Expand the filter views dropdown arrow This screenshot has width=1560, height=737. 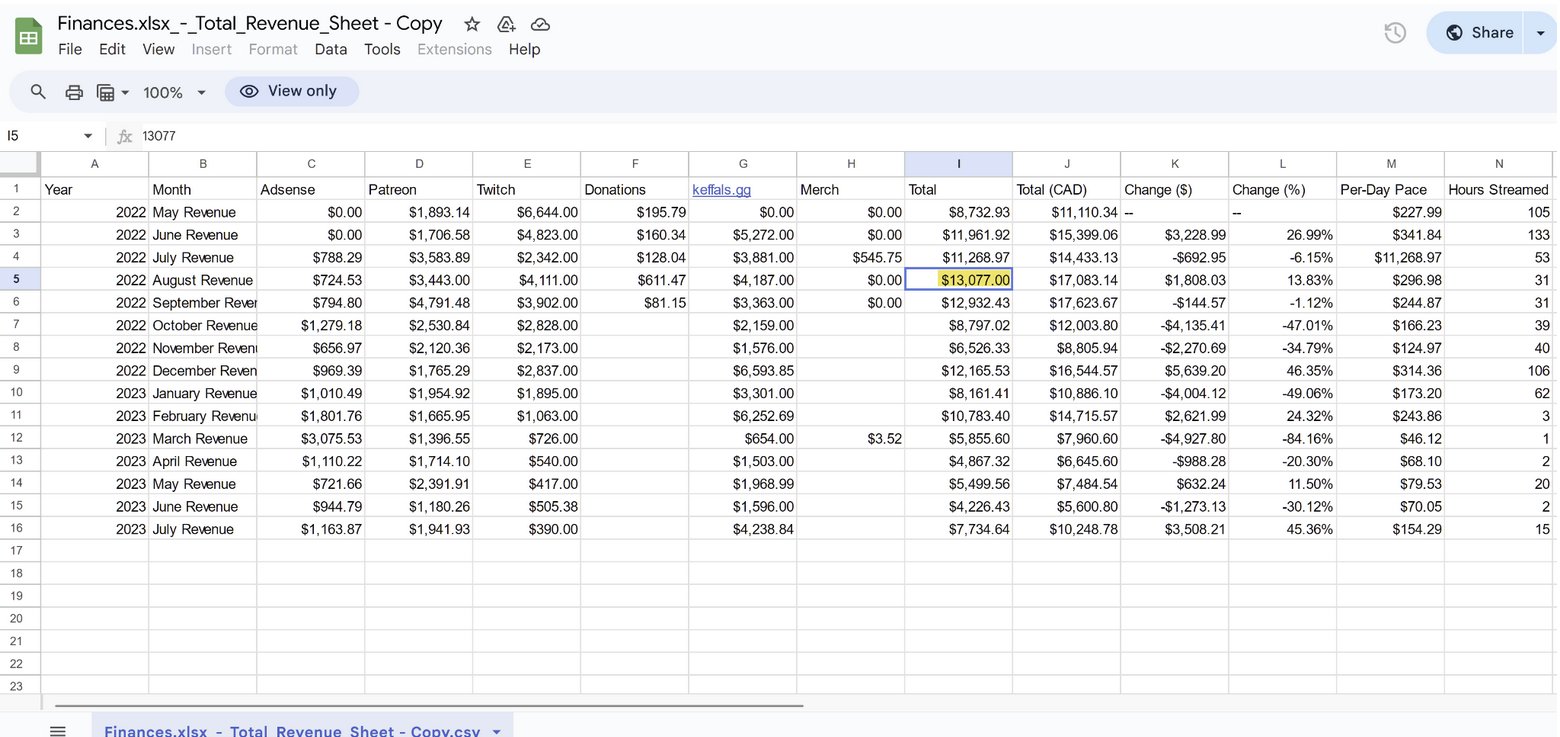pyautogui.click(x=125, y=92)
